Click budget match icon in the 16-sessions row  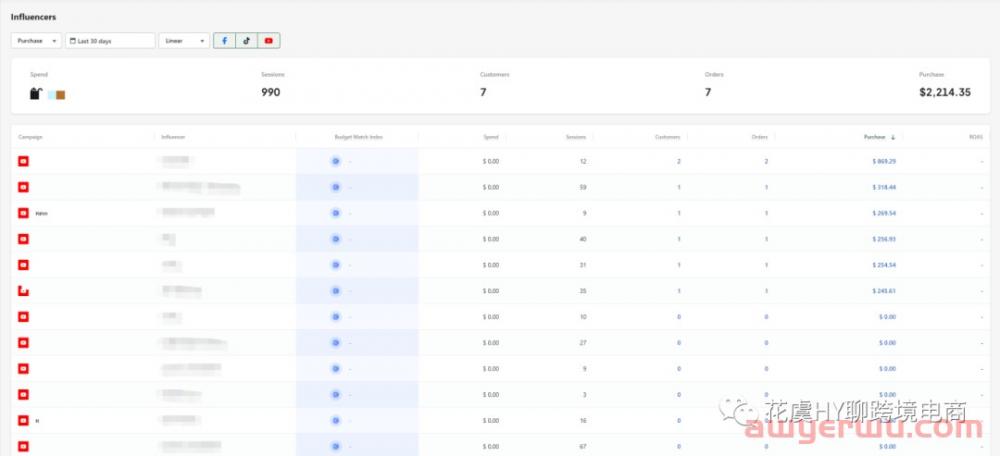point(335,420)
